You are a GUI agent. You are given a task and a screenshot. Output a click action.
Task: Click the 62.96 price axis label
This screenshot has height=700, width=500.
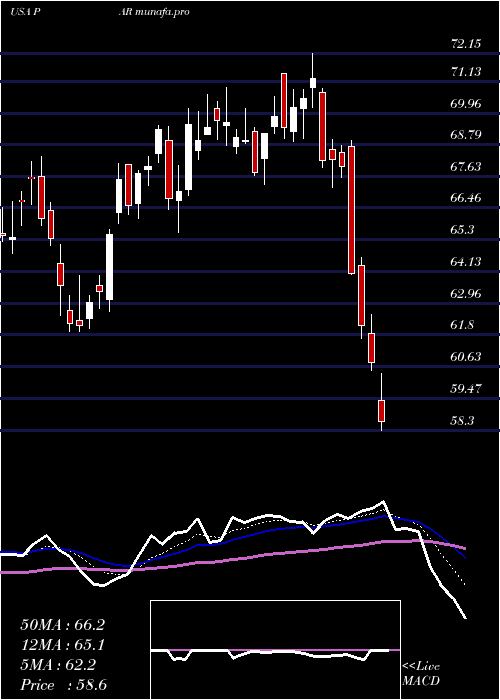(466, 294)
